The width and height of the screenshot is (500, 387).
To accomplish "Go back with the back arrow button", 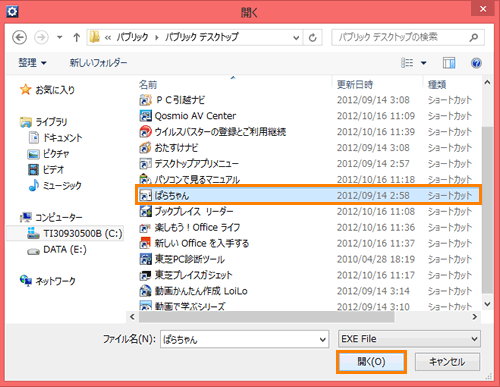I will coord(19,37).
